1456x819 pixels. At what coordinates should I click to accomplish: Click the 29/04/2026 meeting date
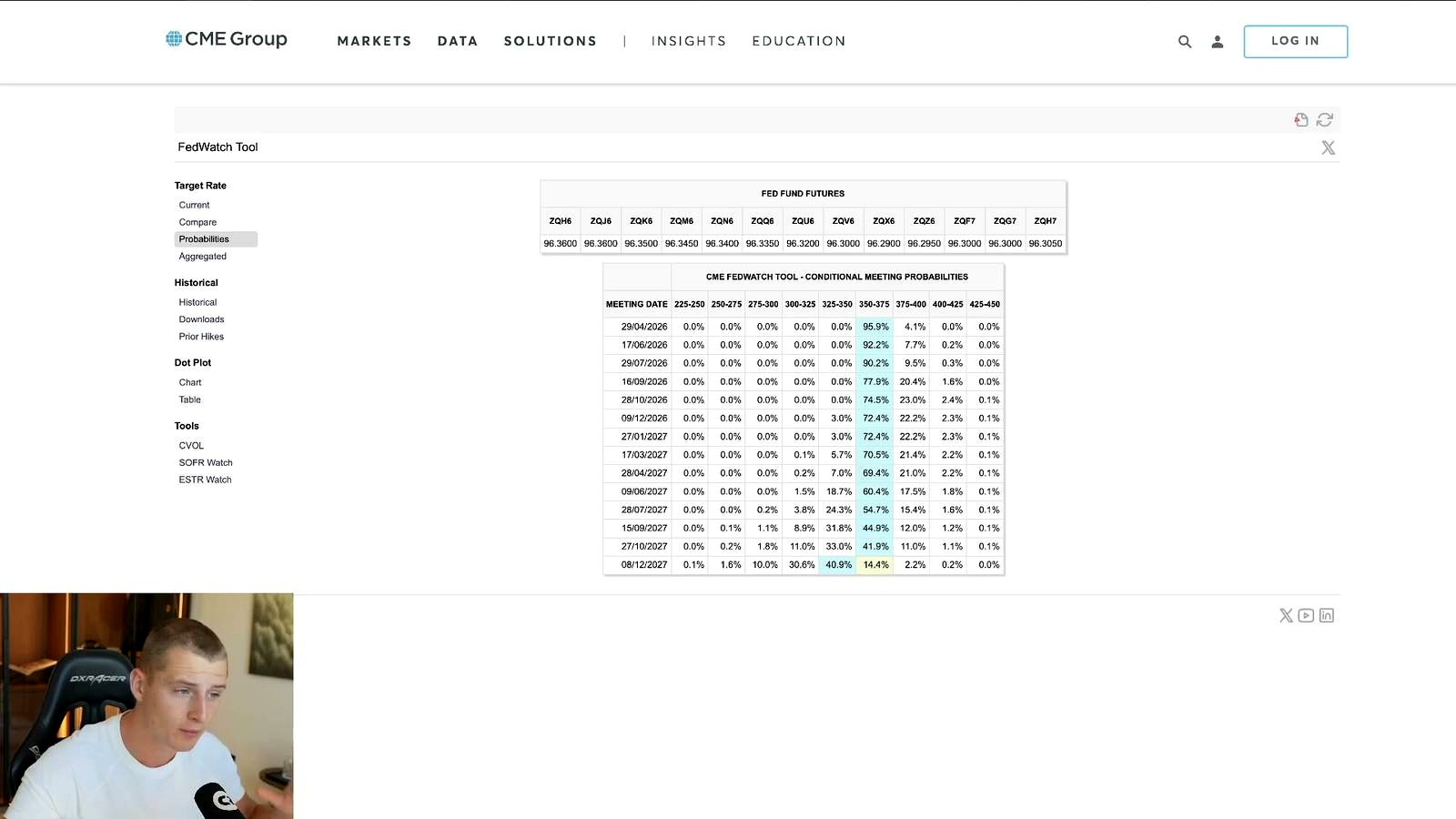pyautogui.click(x=644, y=327)
